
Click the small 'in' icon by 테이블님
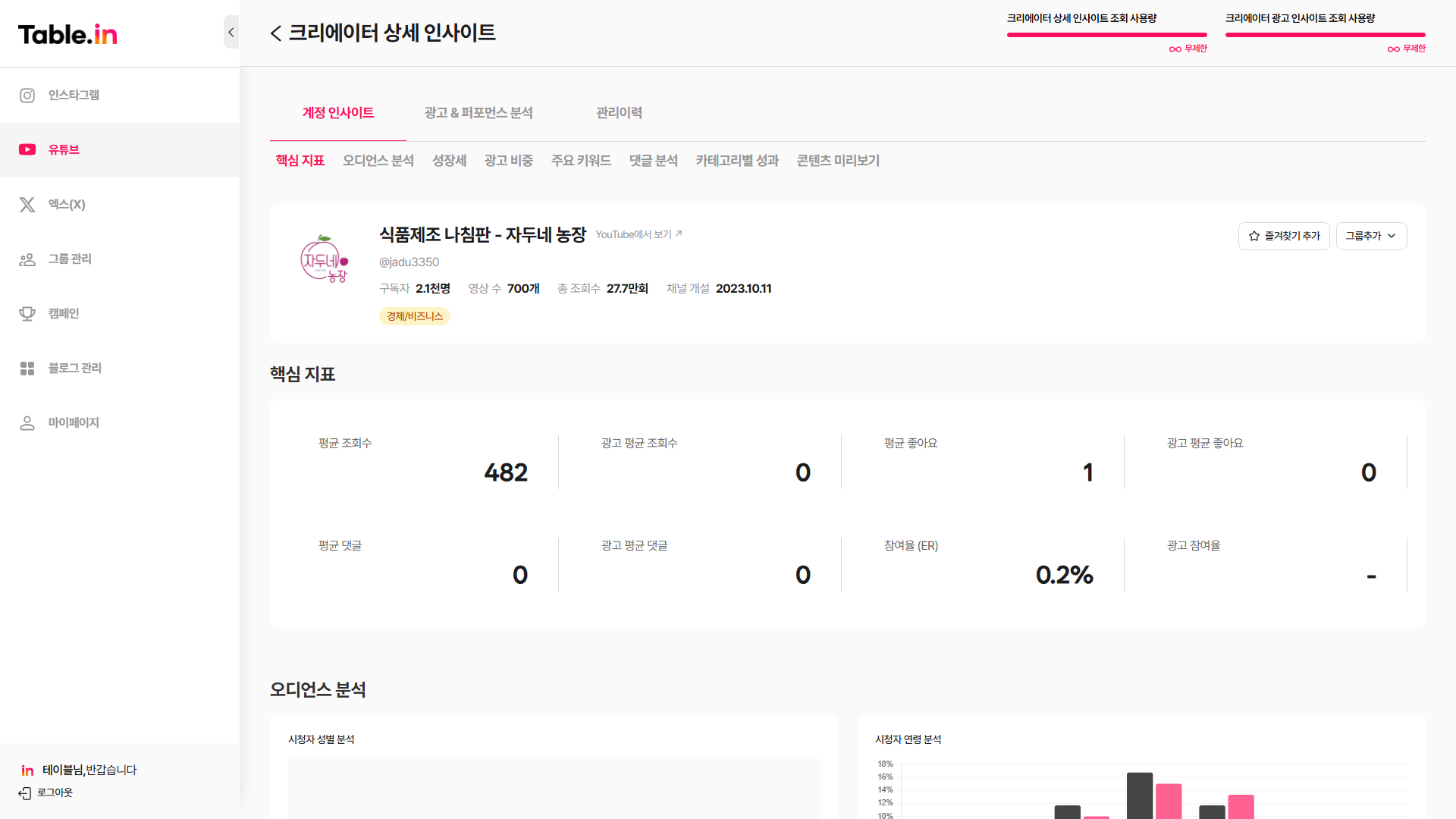(27, 770)
